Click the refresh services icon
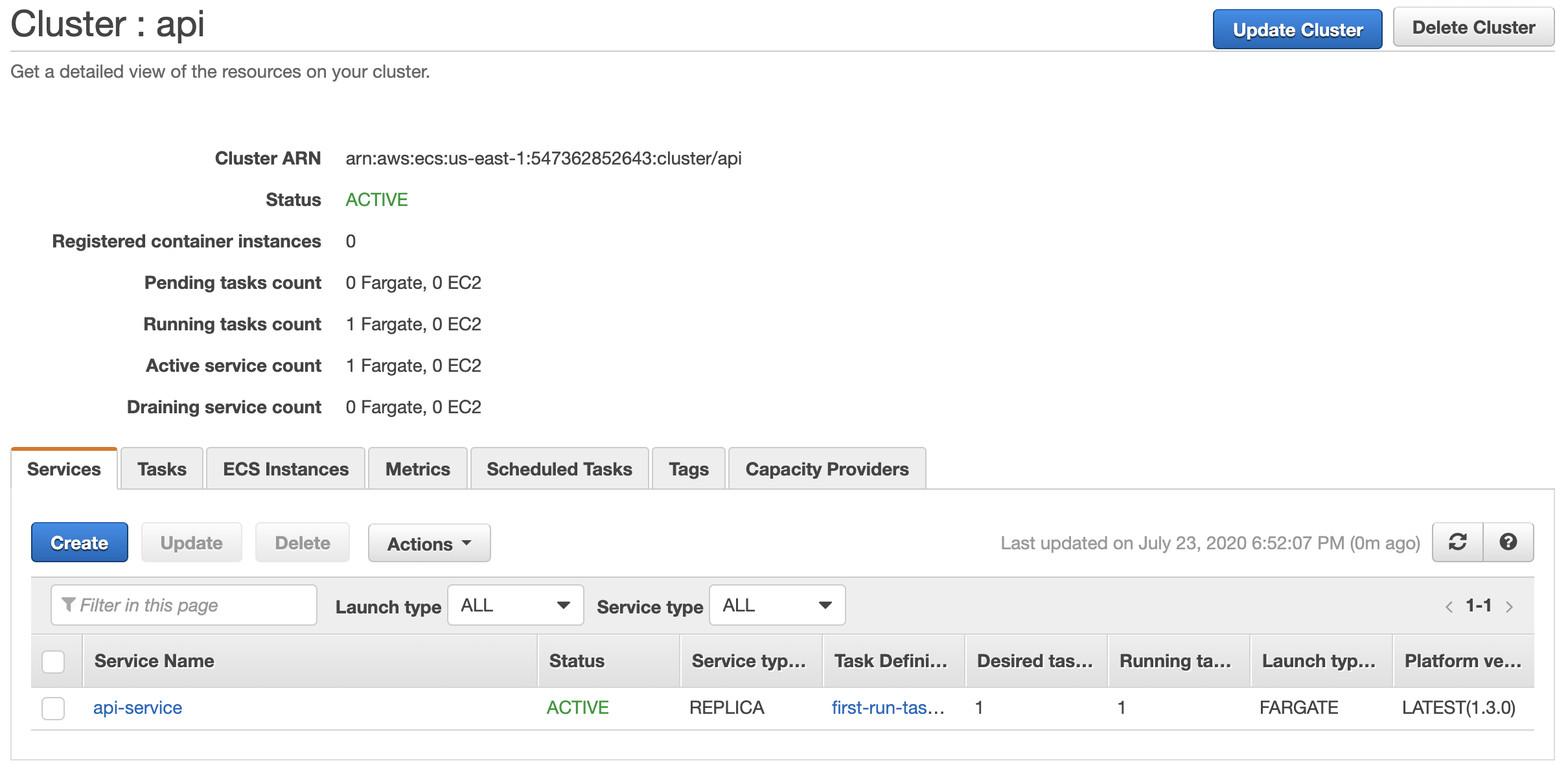 pyautogui.click(x=1457, y=542)
